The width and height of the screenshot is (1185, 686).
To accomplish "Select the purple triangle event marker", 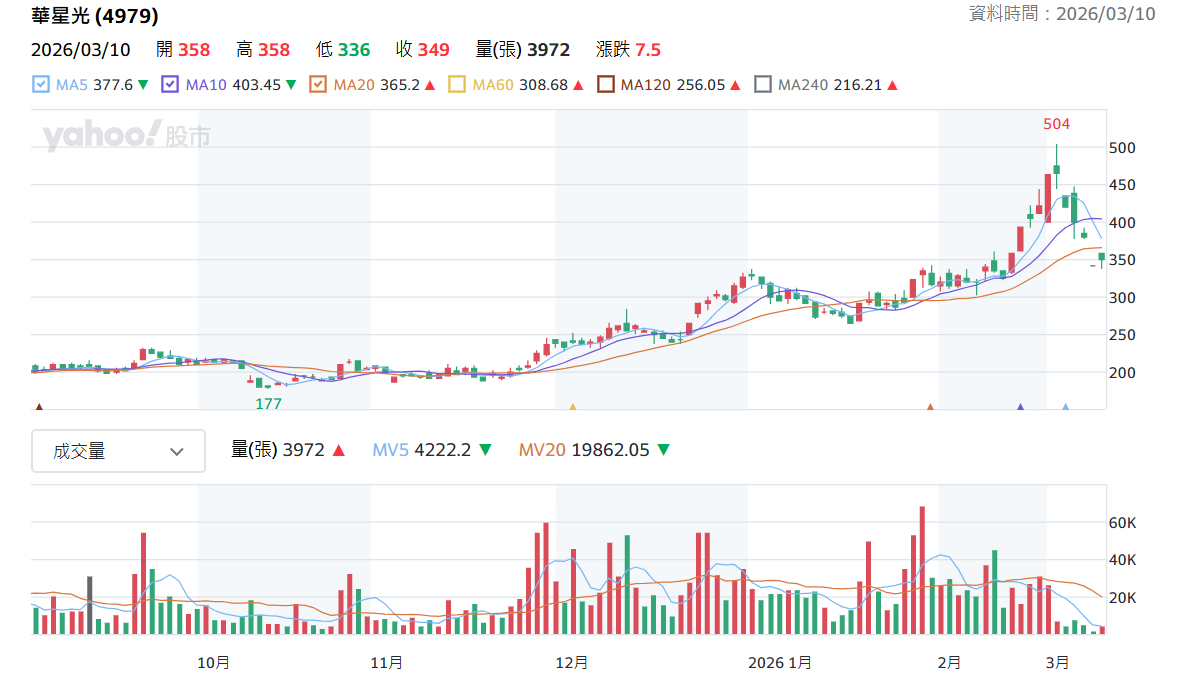I will pyautogui.click(x=1020, y=406).
